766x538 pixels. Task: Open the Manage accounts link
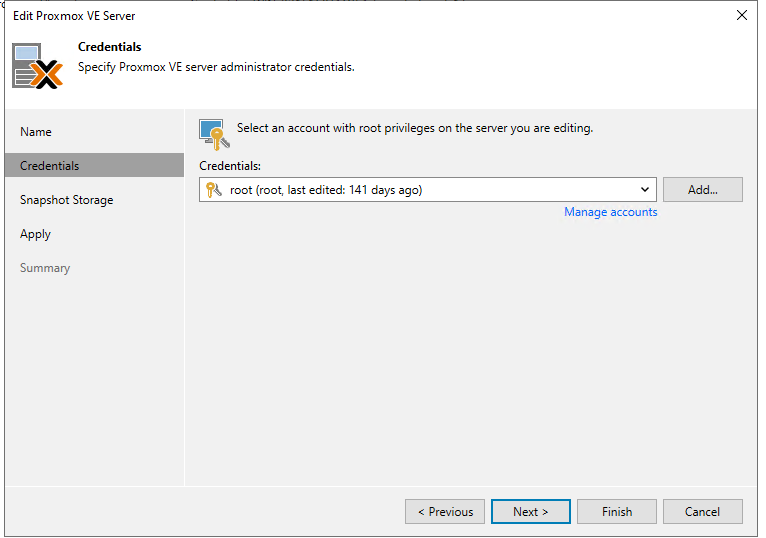610,212
